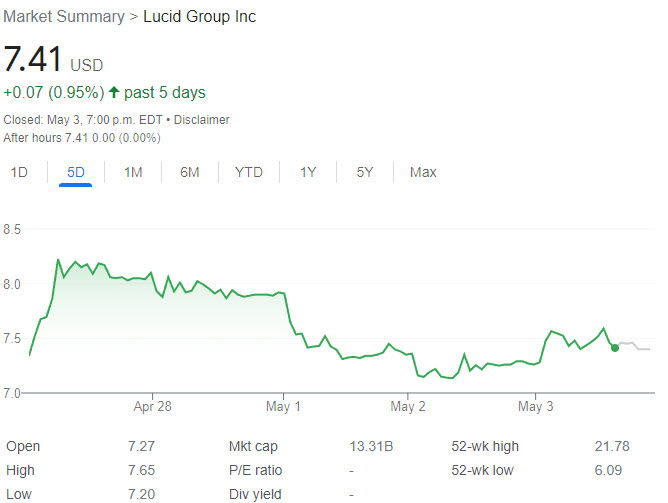Screen dimensions: 668x503
Task: Click the Open price value 7.27
Action: tap(141, 446)
